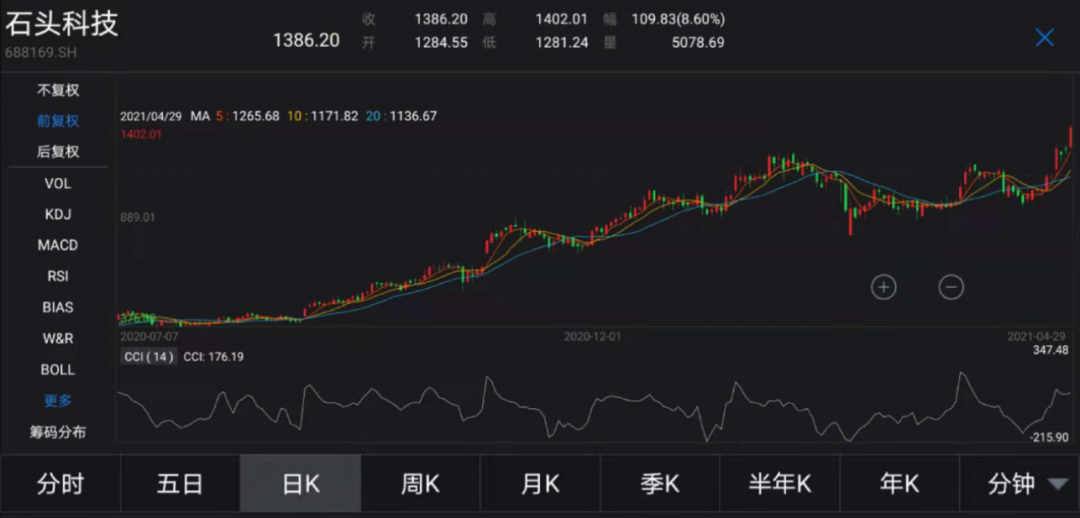Image resolution: width=1080 pixels, height=518 pixels.
Task: Switch to 半年K tab
Action: 780,484
